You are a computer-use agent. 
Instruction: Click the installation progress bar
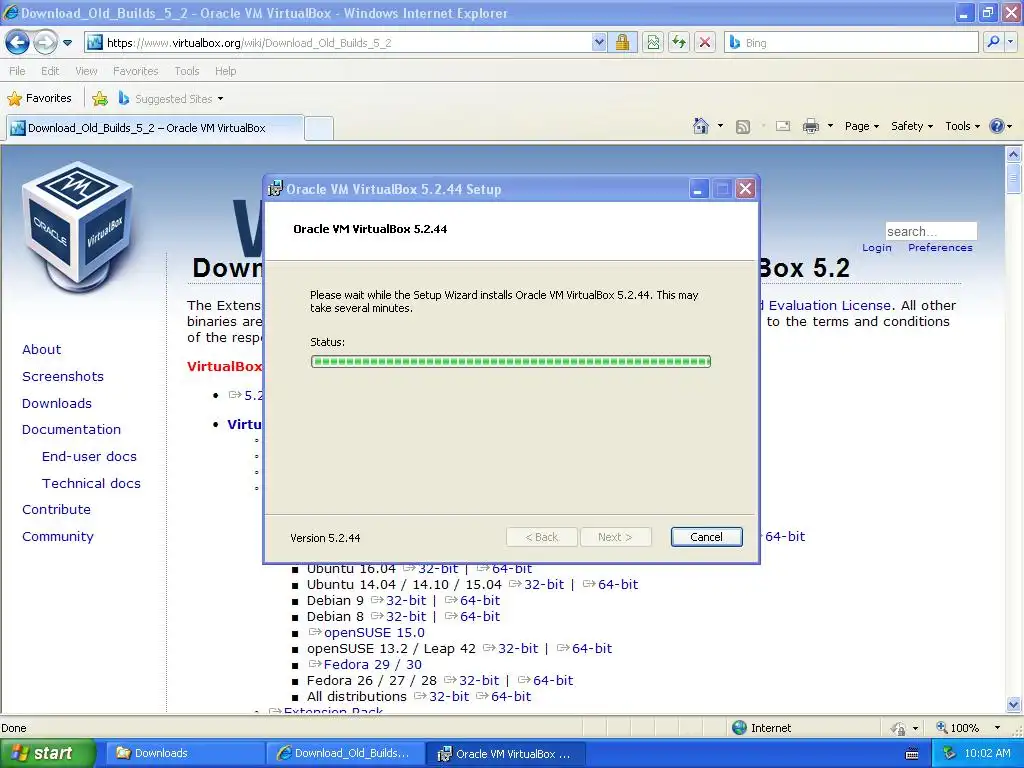pos(511,361)
